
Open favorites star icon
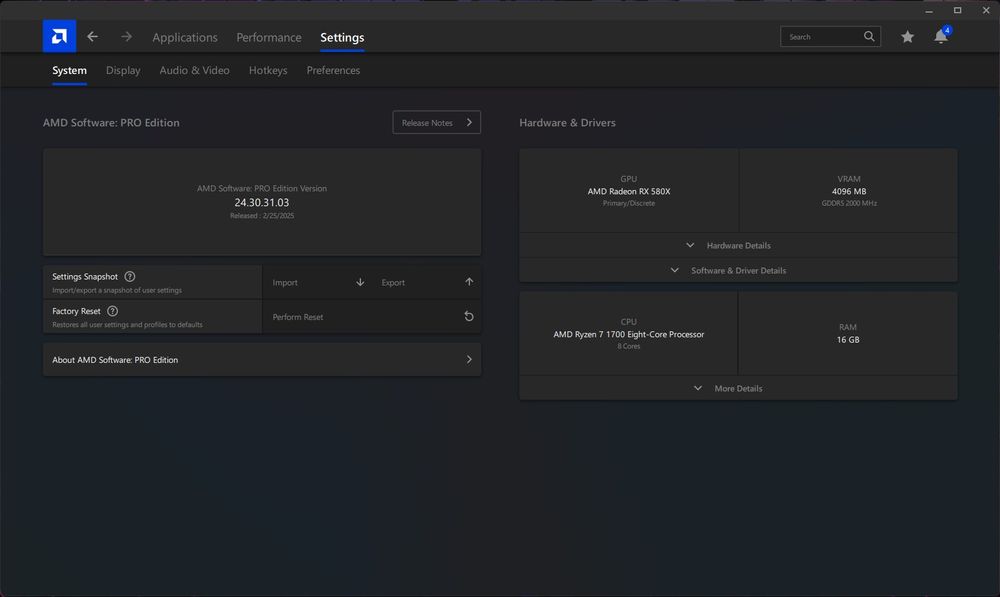coord(907,37)
